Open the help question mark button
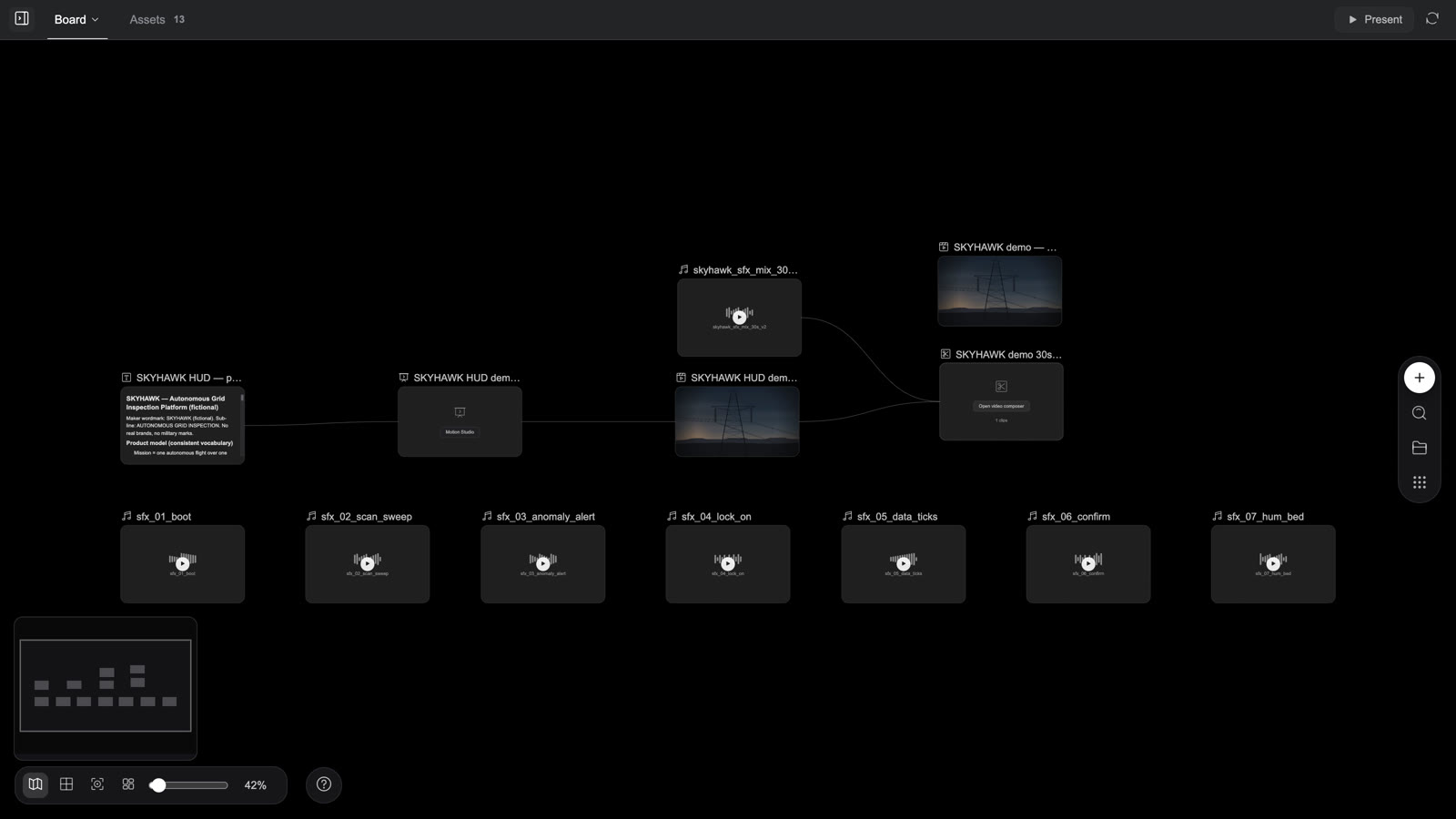The height and width of the screenshot is (819, 1456). coord(324,784)
